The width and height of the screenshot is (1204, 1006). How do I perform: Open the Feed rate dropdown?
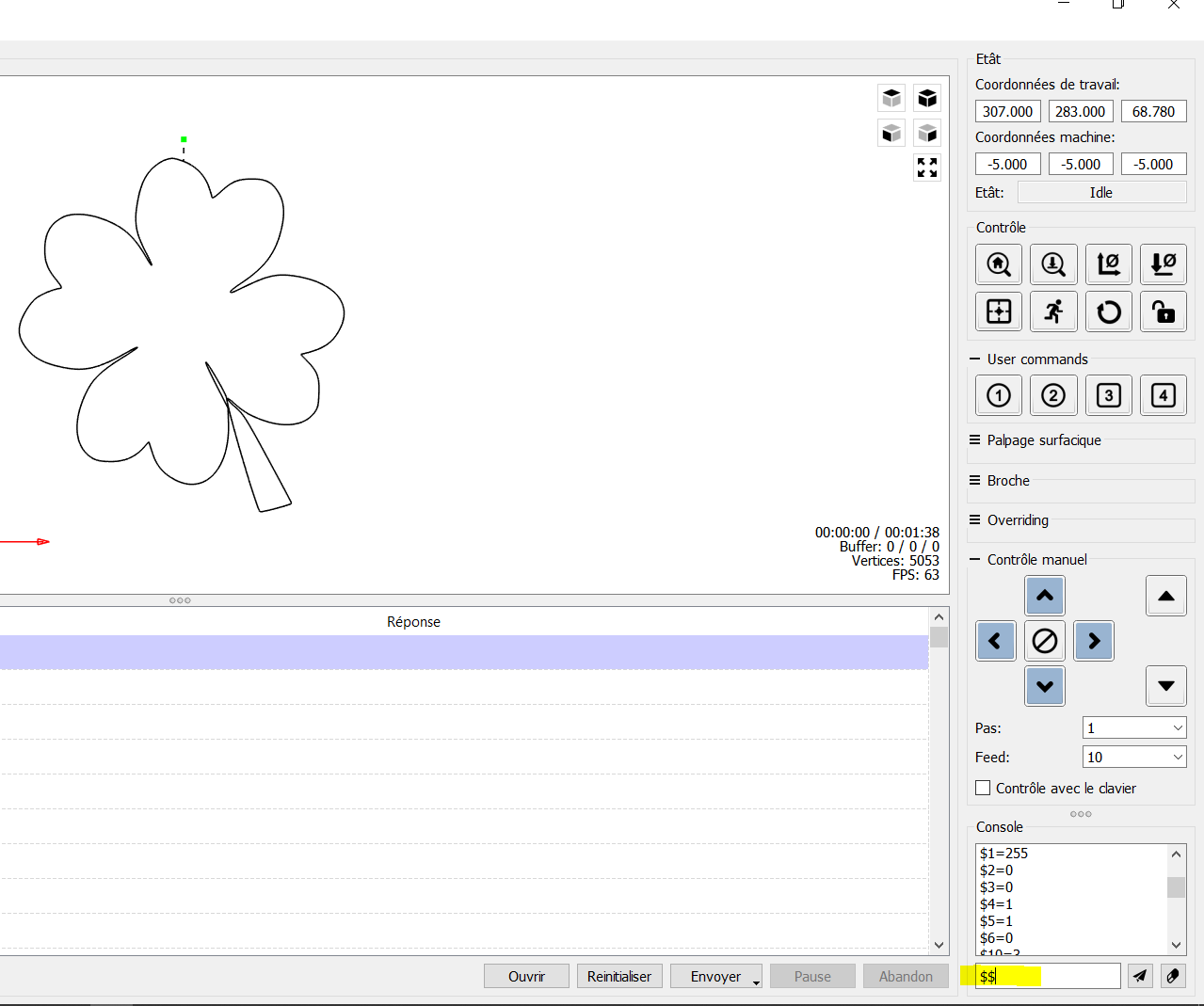pos(1134,757)
